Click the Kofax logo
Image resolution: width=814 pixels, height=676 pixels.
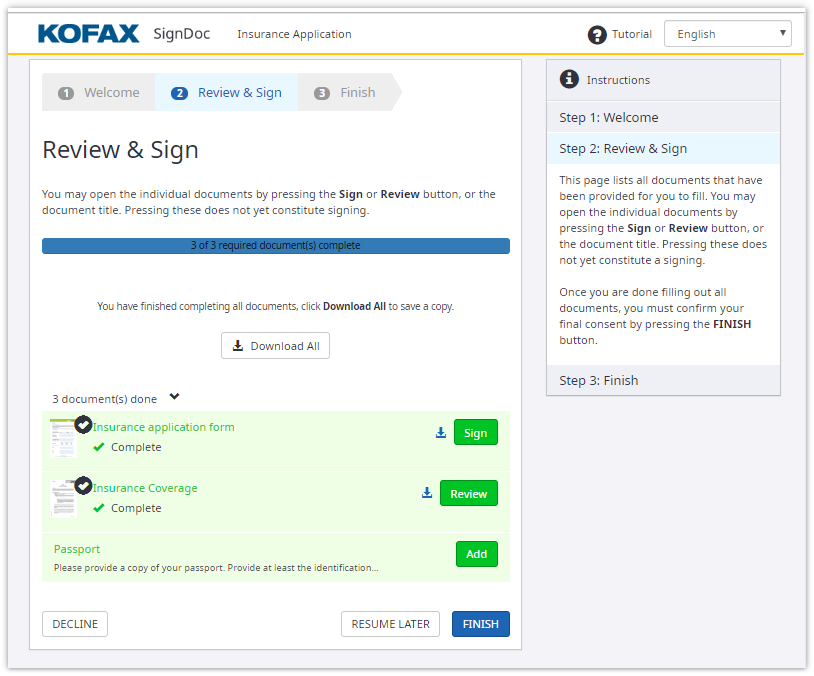88,34
